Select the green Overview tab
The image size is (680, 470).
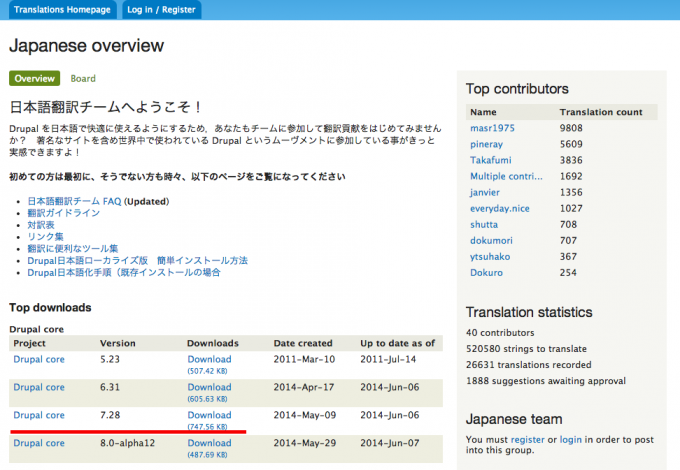(35, 78)
